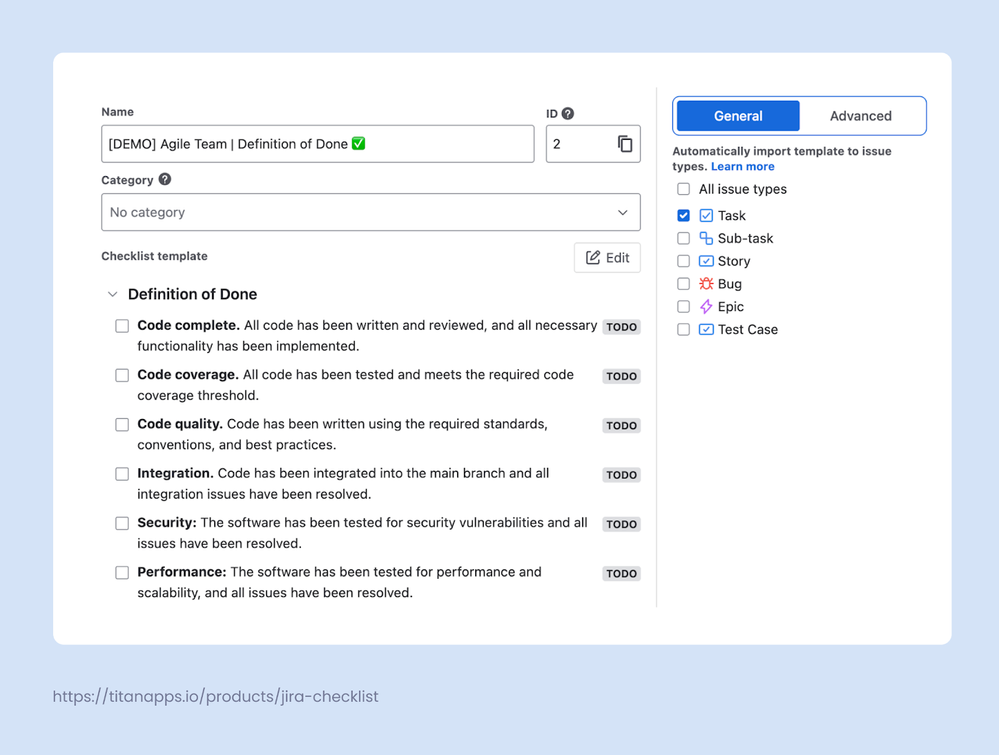This screenshot has height=755, width=999.
Task: Click the Test Case label text
Action: (747, 329)
